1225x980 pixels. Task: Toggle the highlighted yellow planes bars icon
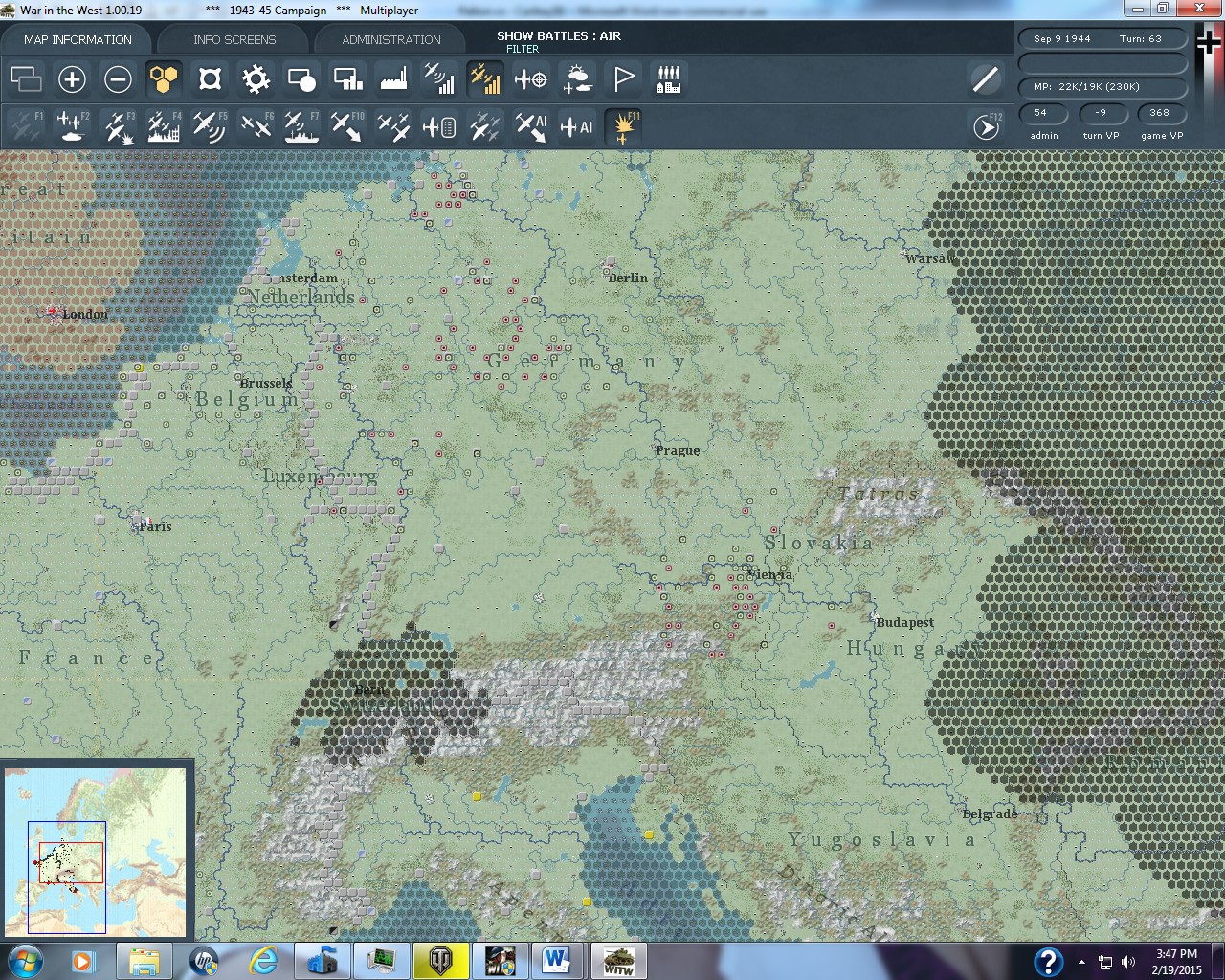point(485,78)
